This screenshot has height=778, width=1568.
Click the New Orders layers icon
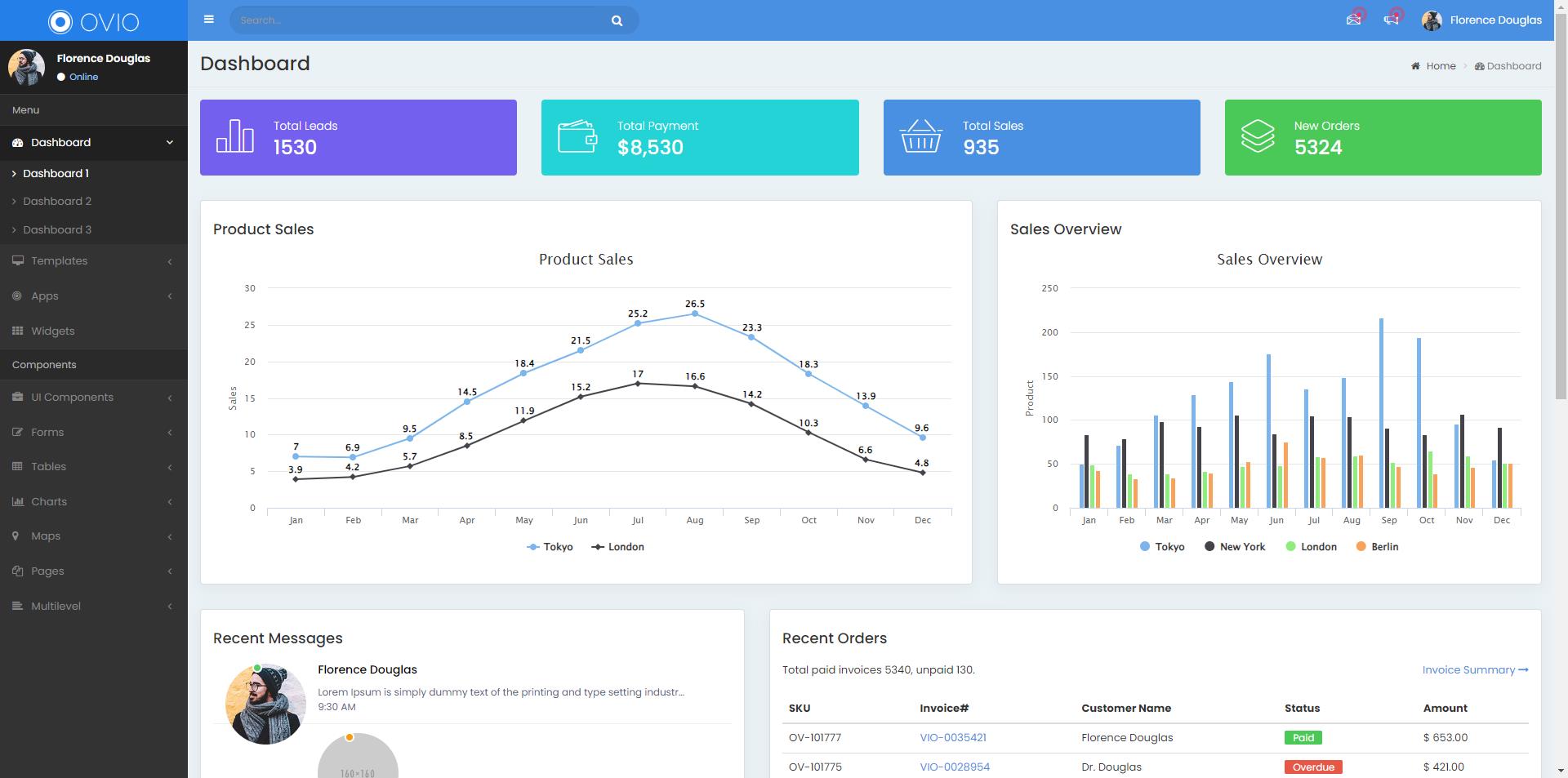tap(1258, 136)
